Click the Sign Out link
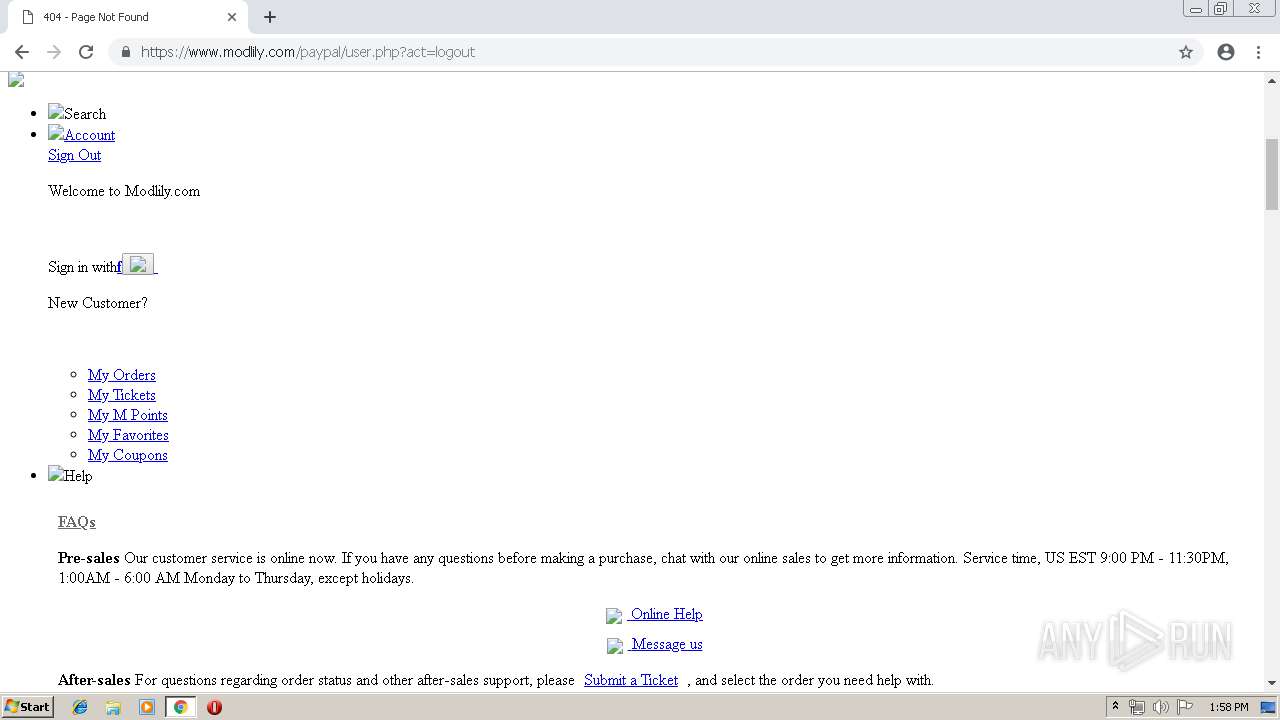The height and width of the screenshot is (720, 1280). tap(74, 155)
